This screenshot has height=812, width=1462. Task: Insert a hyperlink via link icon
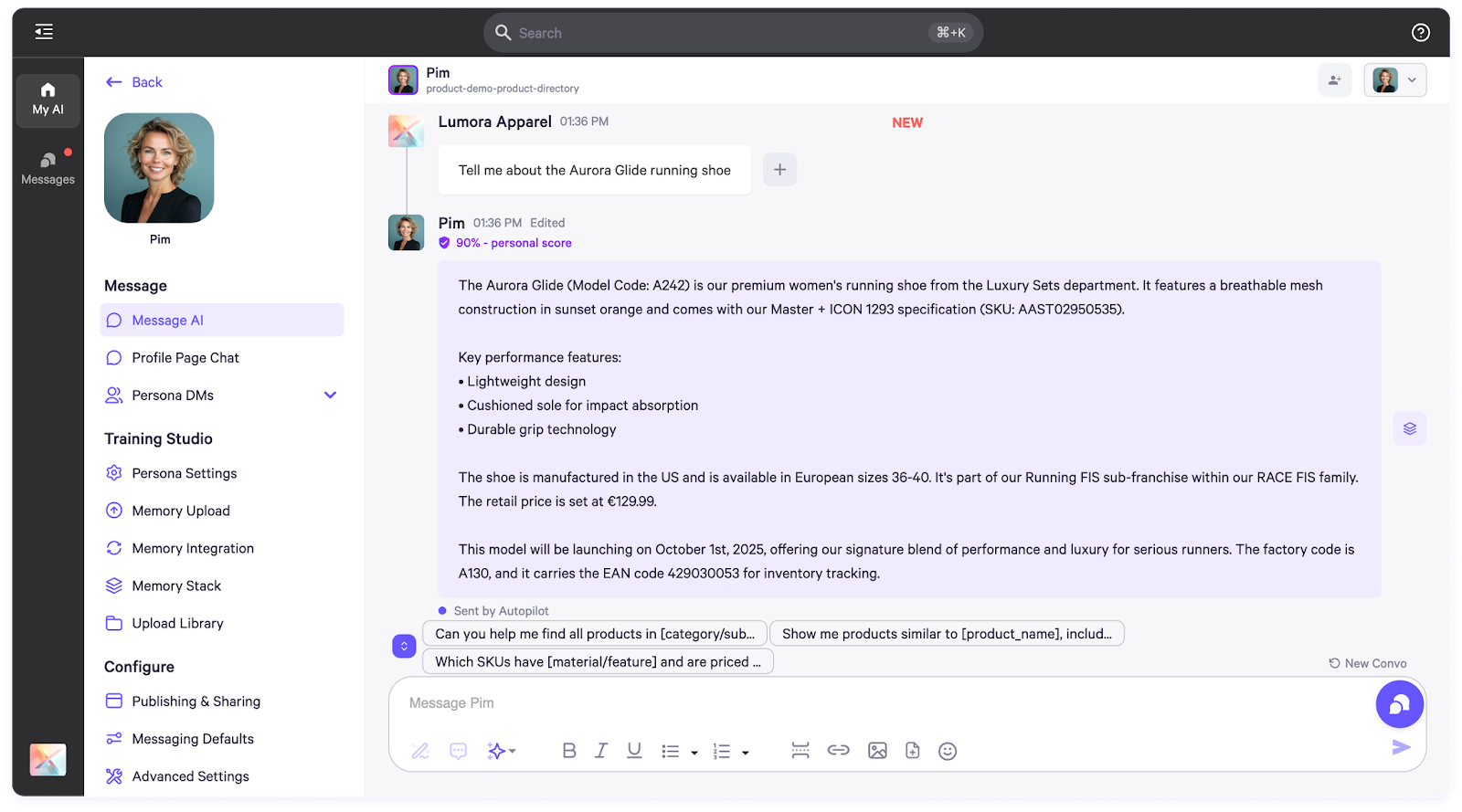click(839, 751)
